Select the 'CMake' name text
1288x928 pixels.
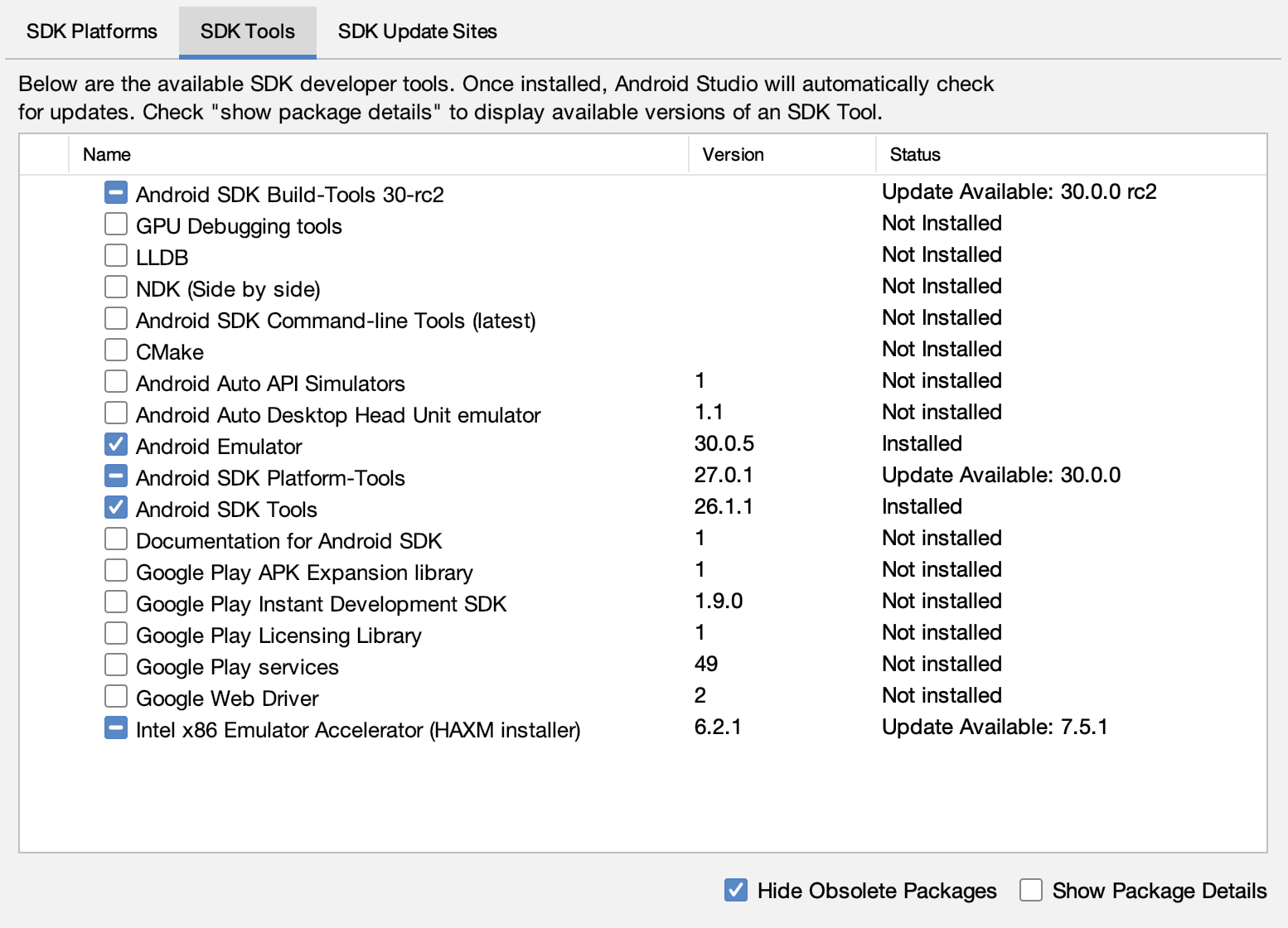tap(170, 352)
